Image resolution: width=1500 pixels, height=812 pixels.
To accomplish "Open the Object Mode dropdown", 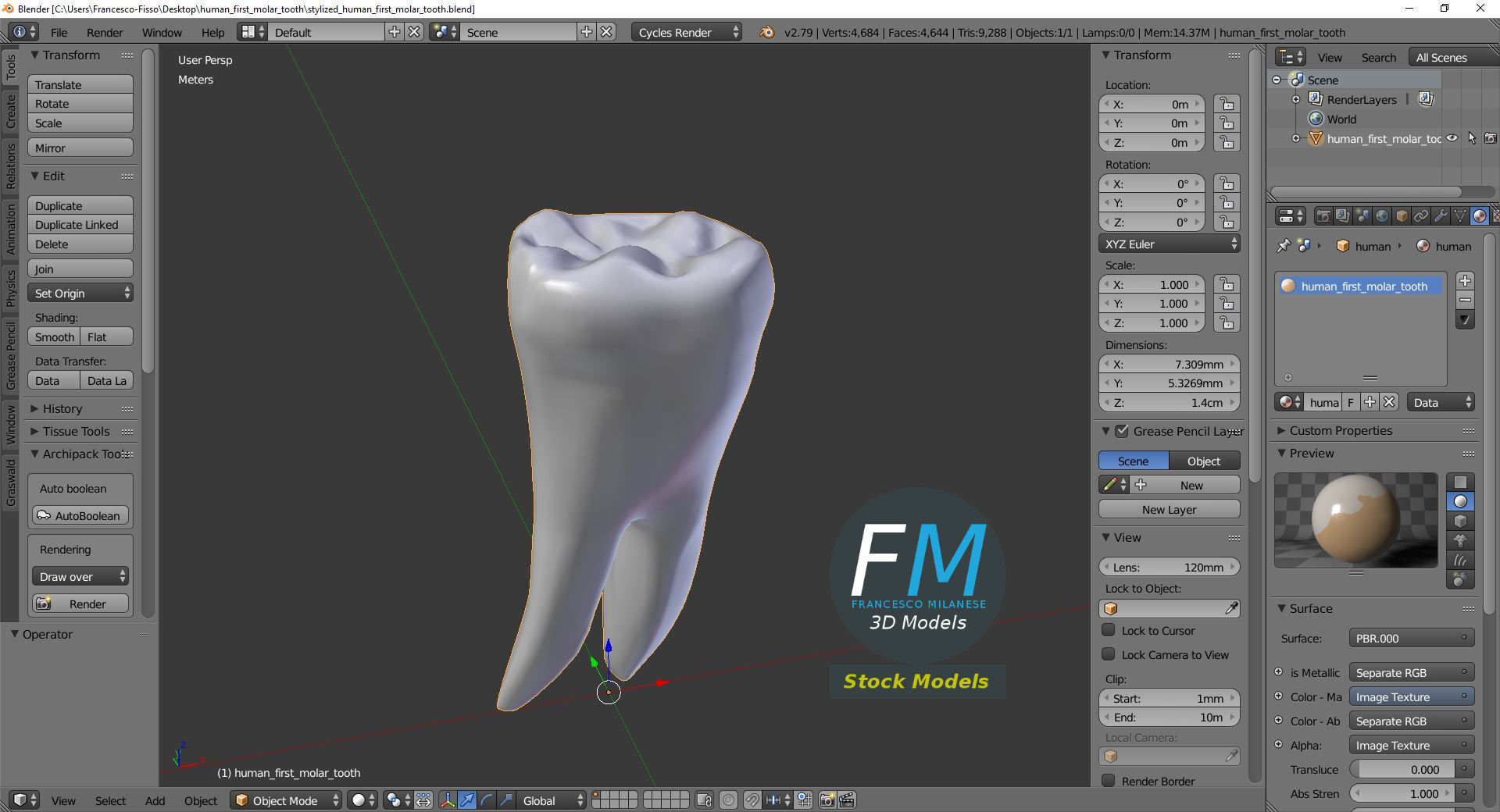I will 287,800.
